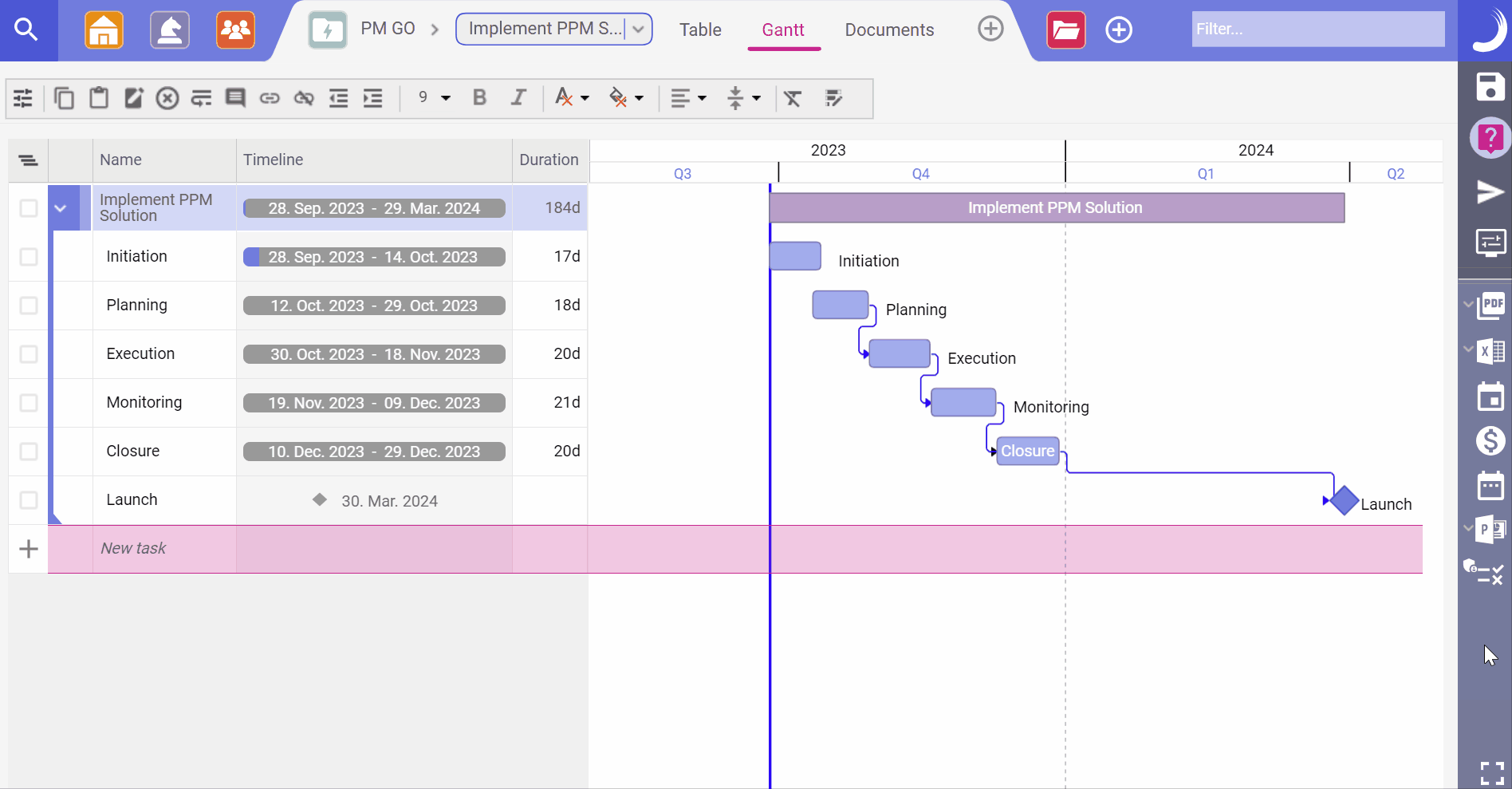This screenshot has width=1512, height=789.
Task: Tick the Closure row checkbox
Action: pos(29,452)
